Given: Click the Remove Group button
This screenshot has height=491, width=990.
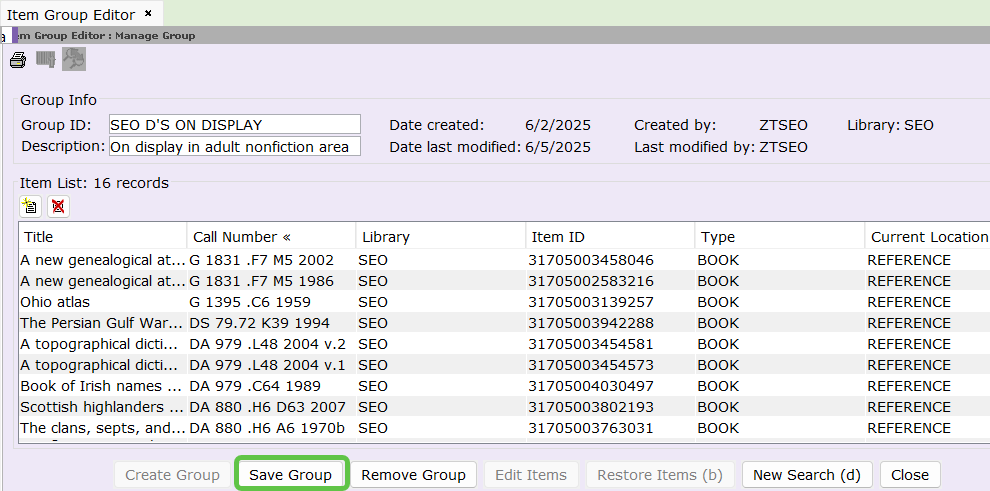Looking at the screenshot, I should (414, 475).
